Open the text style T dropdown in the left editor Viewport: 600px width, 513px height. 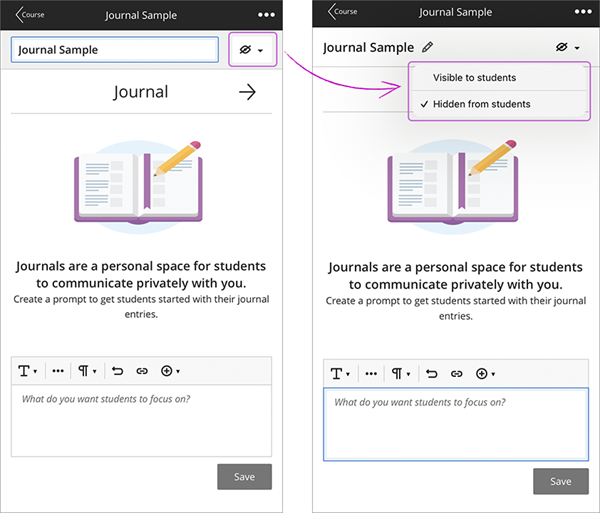tap(28, 371)
